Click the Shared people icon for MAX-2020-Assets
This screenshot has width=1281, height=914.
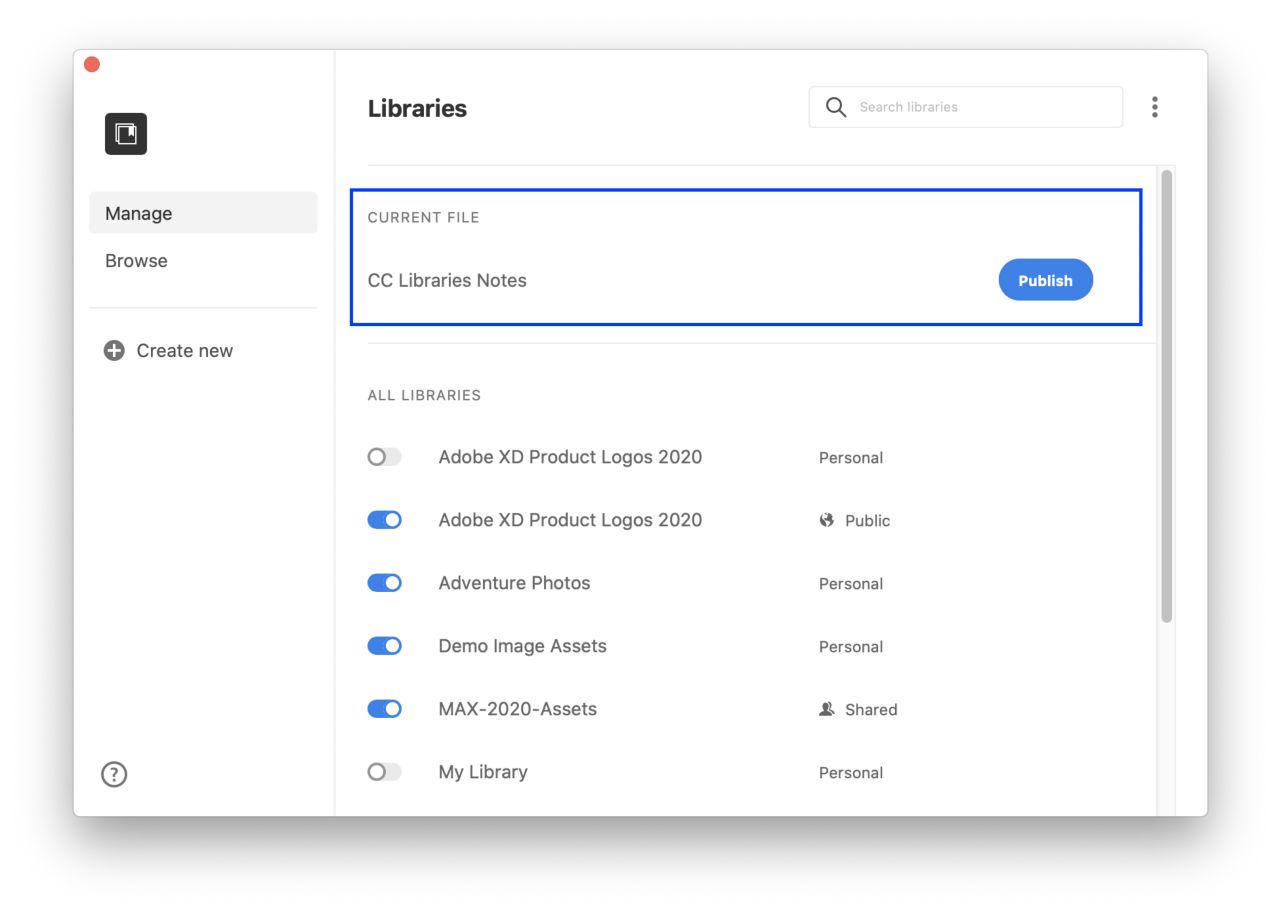click(x=826, y=709)
